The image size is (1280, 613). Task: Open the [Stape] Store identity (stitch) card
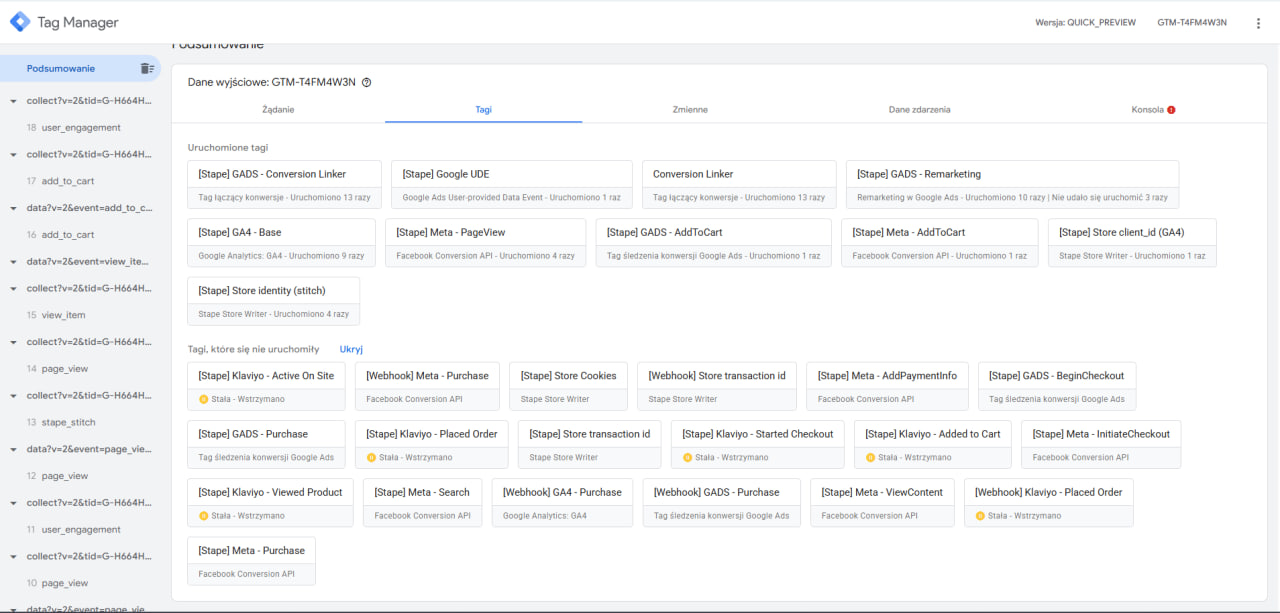(273, 302)
